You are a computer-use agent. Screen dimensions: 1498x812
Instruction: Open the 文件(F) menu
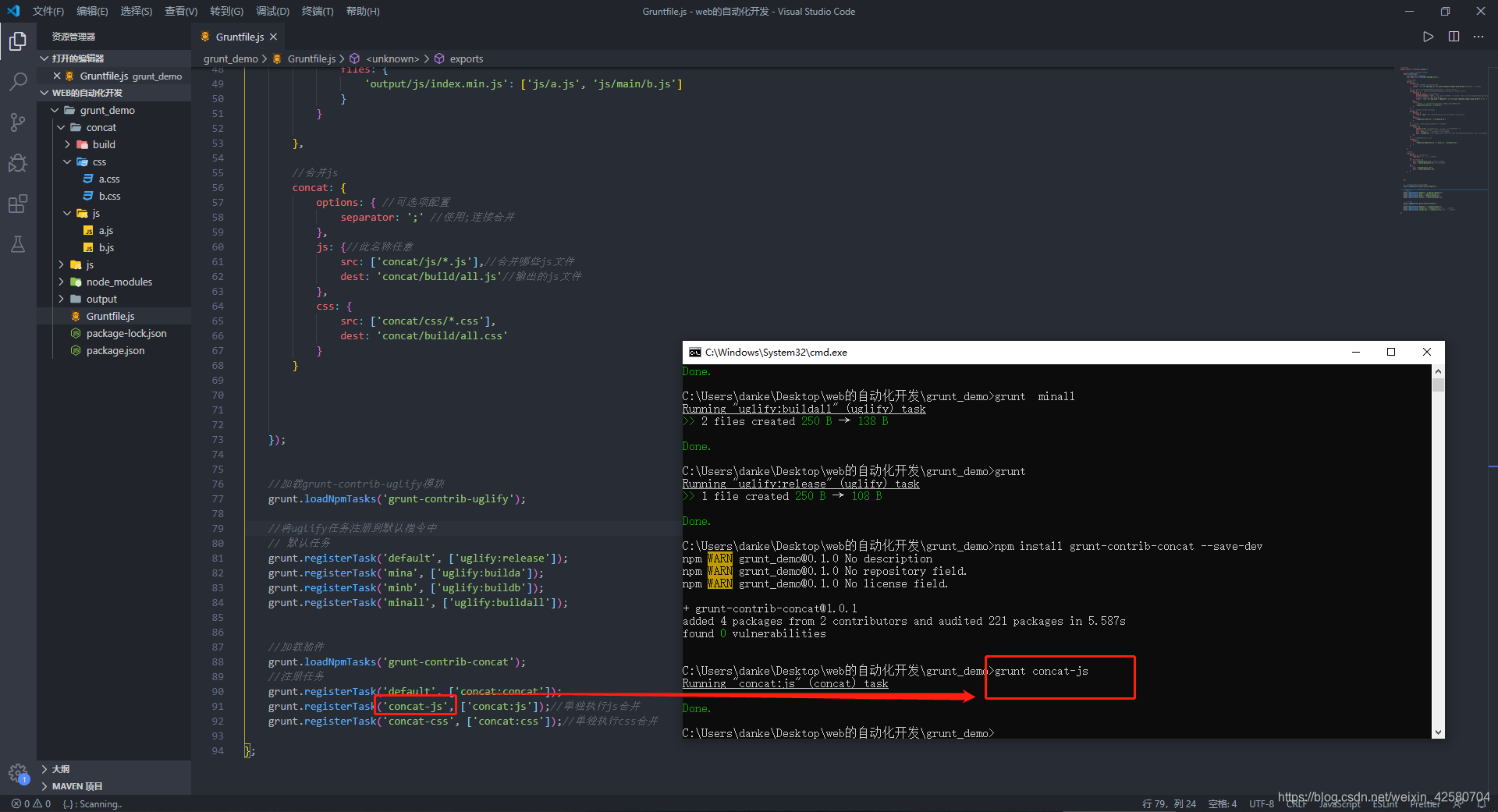click(48, 11)
